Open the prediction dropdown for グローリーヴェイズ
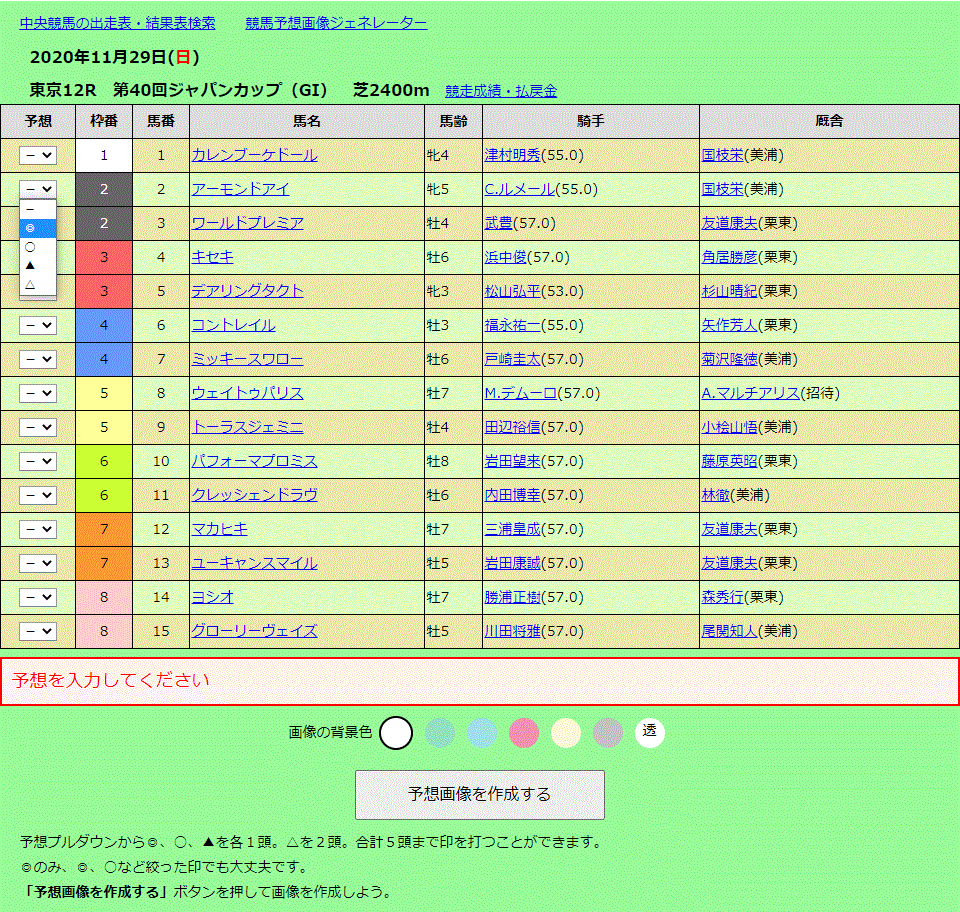 point(38,631)
